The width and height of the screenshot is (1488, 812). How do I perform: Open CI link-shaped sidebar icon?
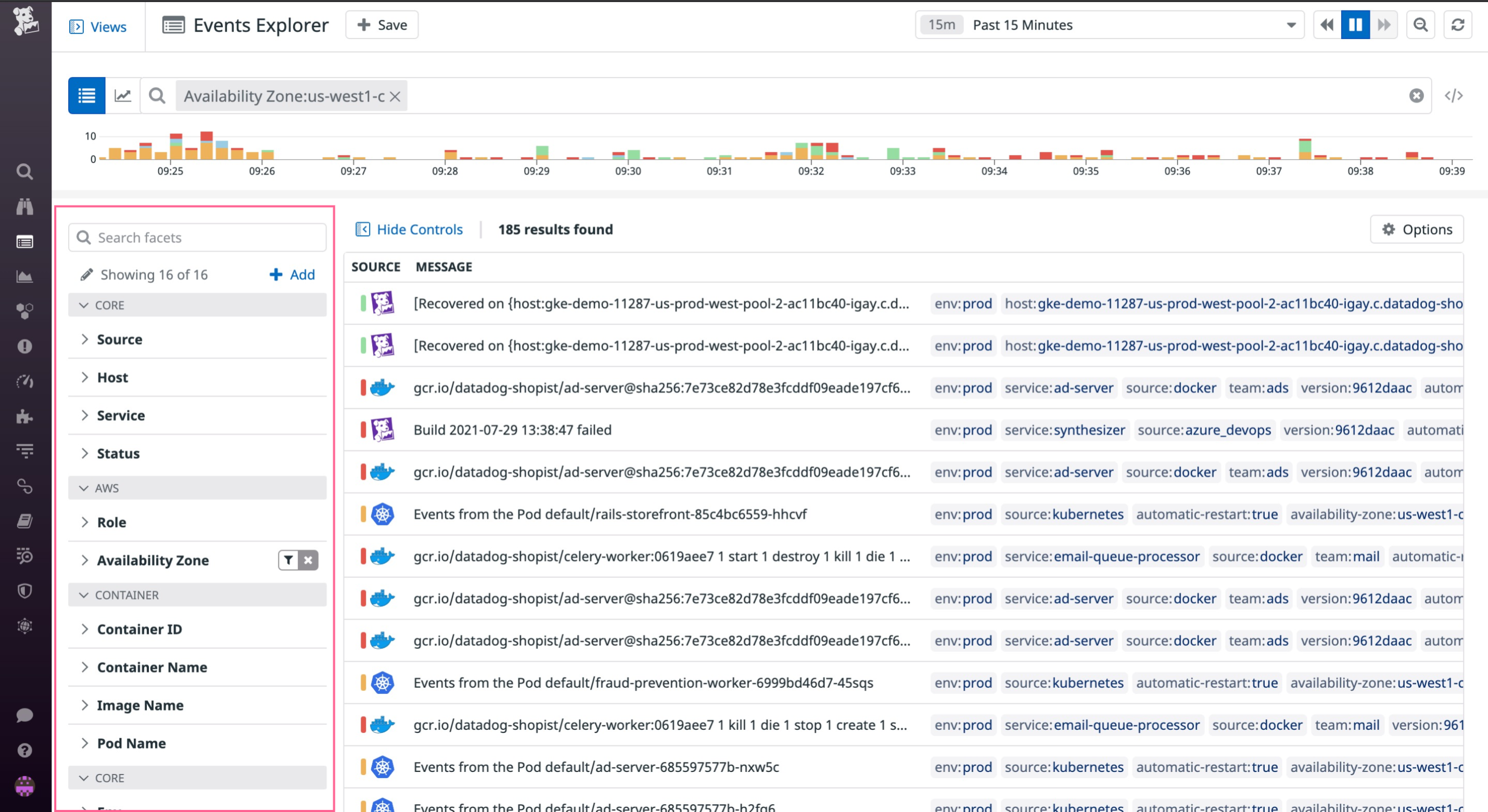(25, 486)
